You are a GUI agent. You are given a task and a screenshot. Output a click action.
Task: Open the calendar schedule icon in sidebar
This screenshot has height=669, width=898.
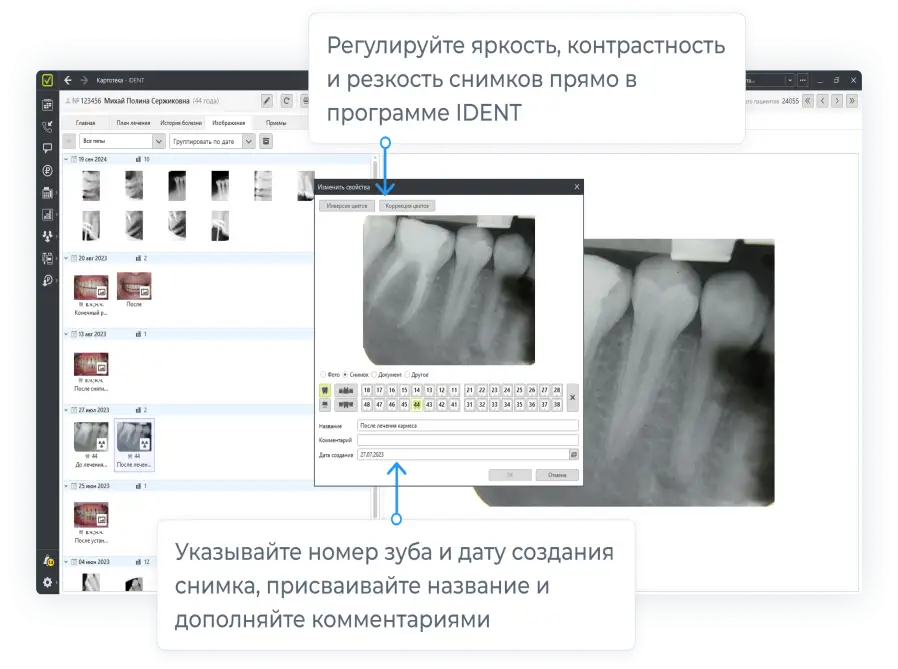[x=47, y=104]
